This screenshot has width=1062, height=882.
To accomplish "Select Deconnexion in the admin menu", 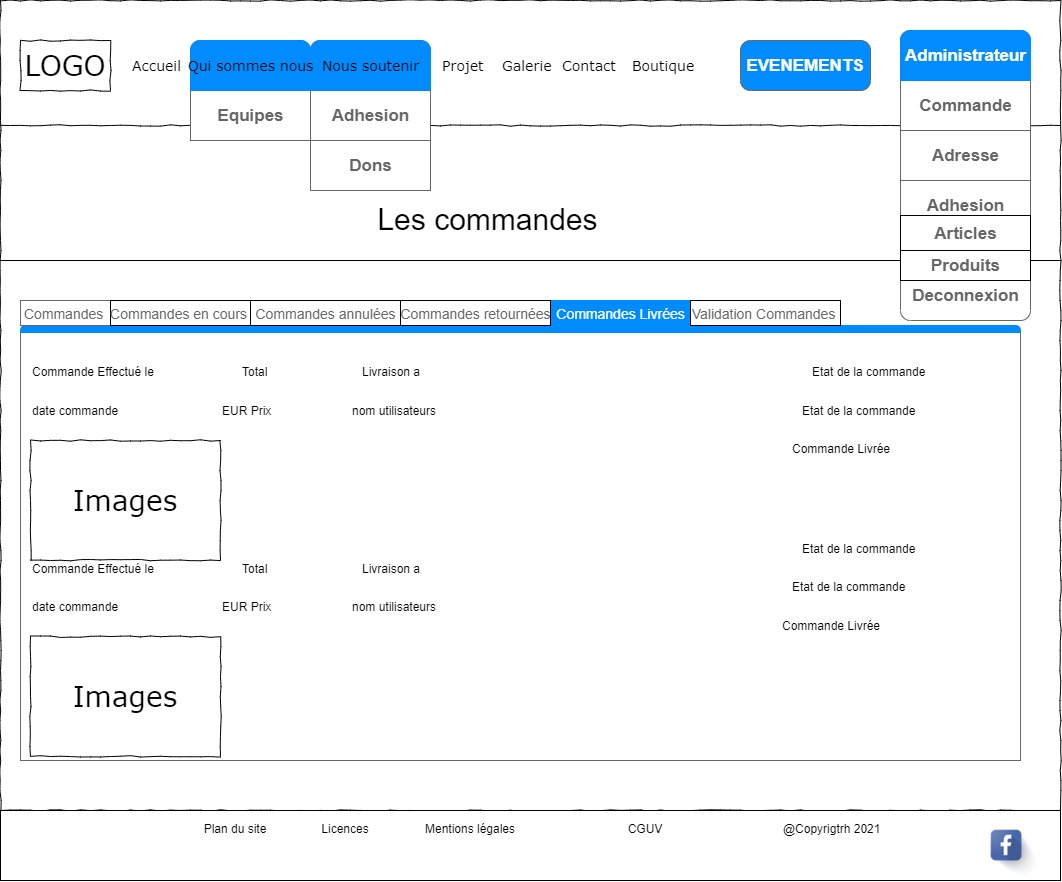I will [965, 296].
